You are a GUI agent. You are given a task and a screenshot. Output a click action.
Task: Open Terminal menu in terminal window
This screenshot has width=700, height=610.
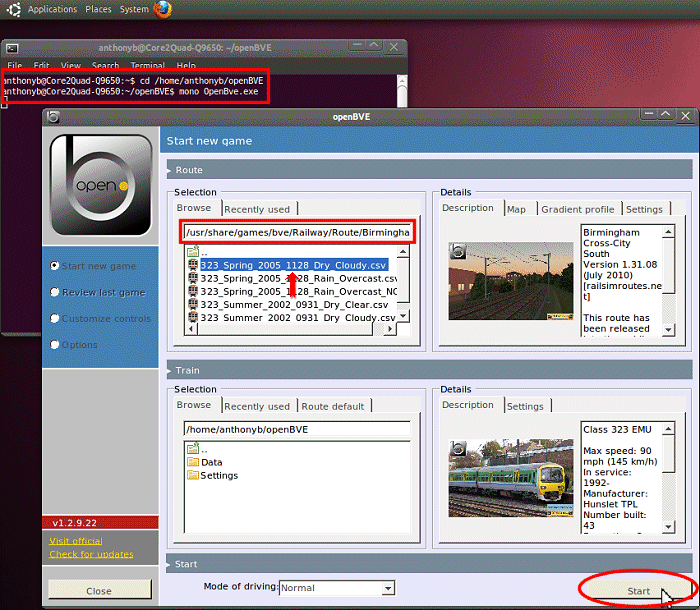click(x=148, y=66)
